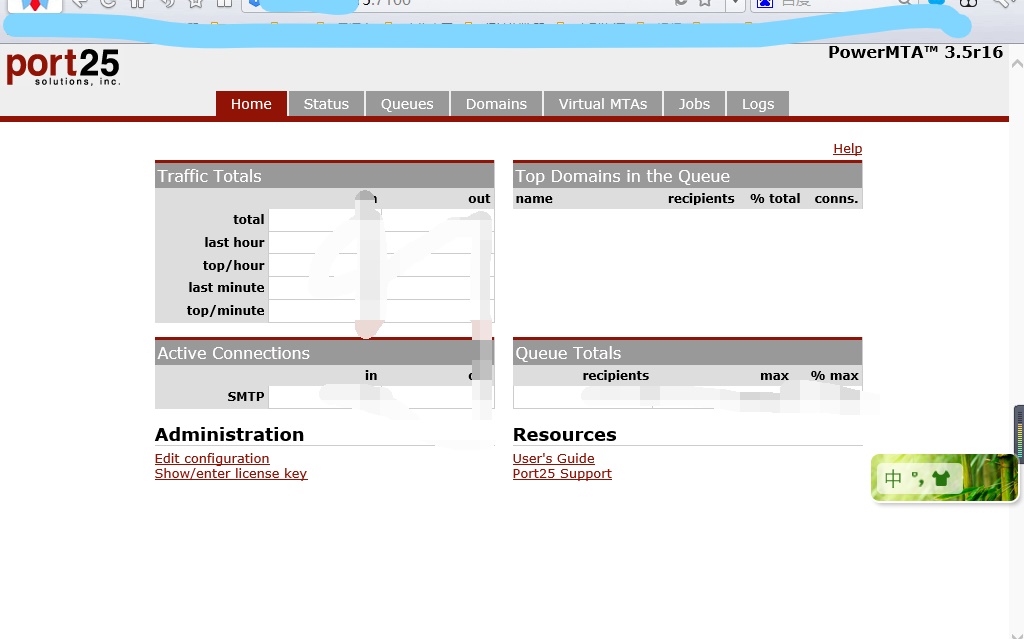The height and width of the screenshot is (639, 1024).
Task: Click the 'last hour' row label
Action: [234, 242]
